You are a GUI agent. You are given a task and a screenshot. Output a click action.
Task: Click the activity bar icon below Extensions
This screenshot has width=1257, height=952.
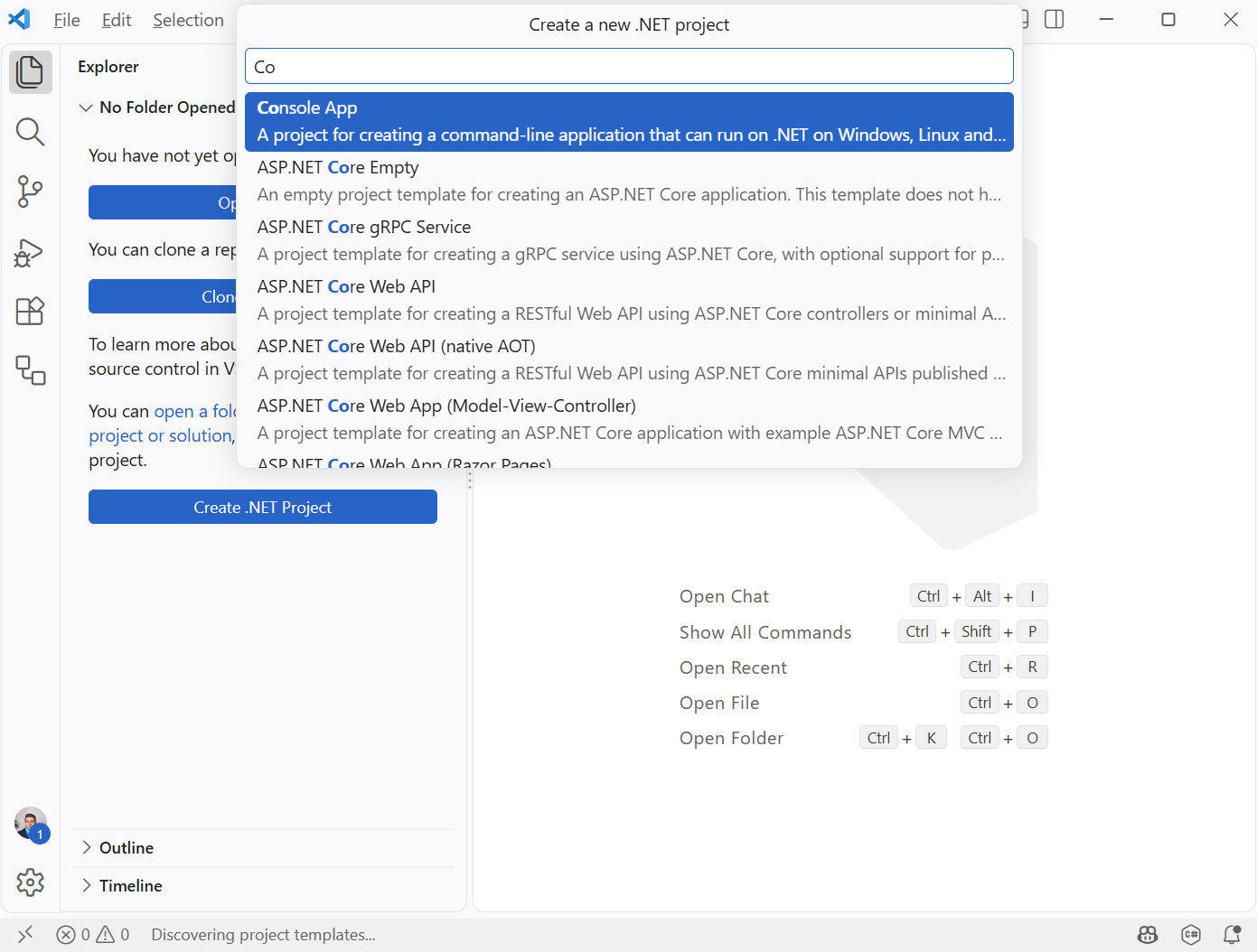tap(30, 370)
